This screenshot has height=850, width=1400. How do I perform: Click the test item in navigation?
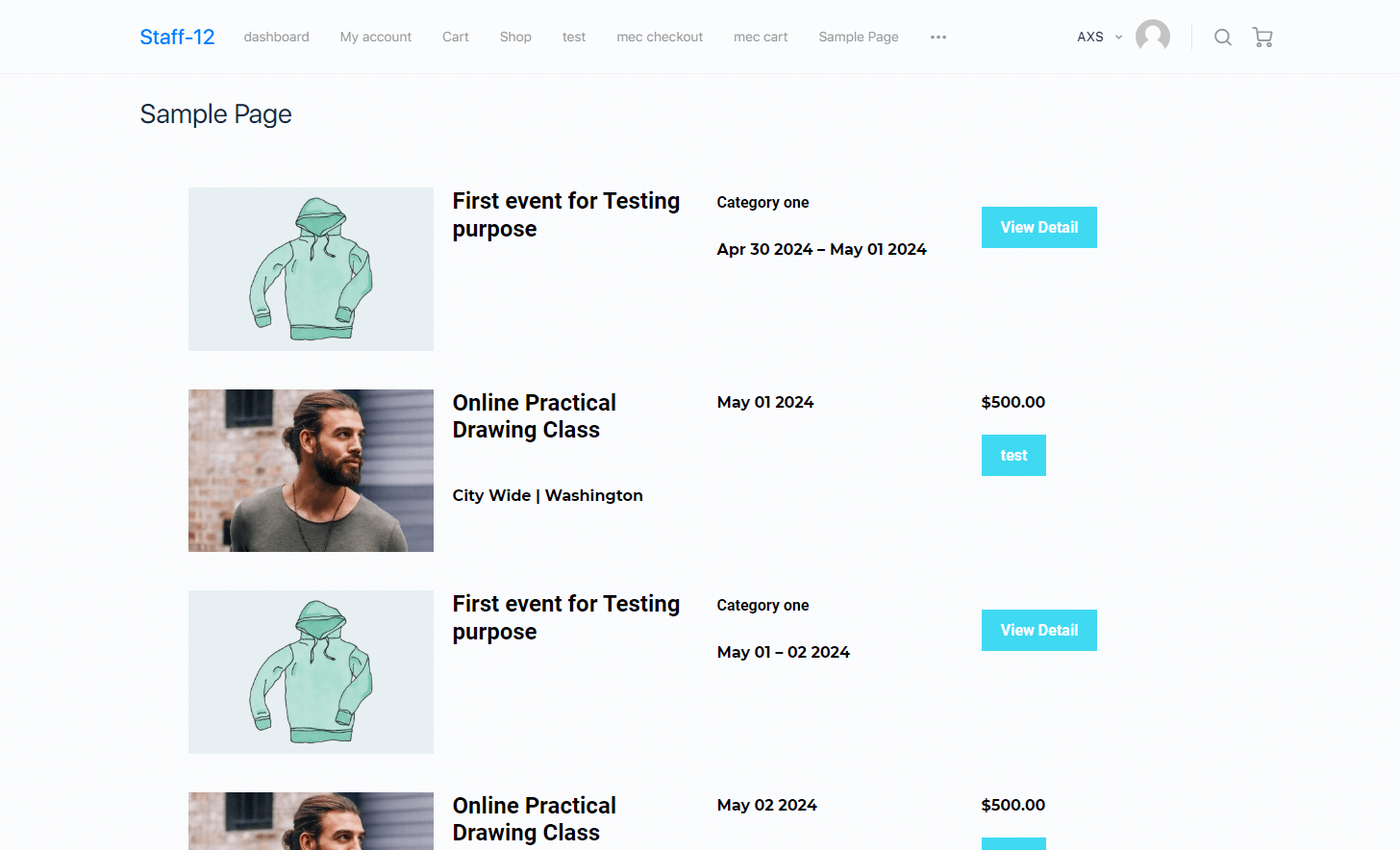[x=573, y=37]
